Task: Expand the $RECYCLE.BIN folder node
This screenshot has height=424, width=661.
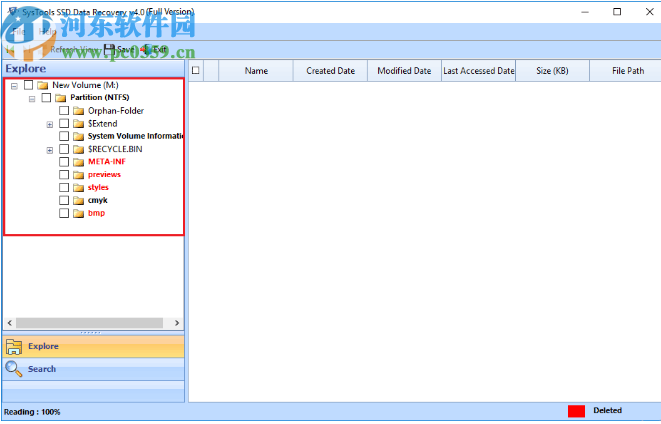Action: click(50, 150)
